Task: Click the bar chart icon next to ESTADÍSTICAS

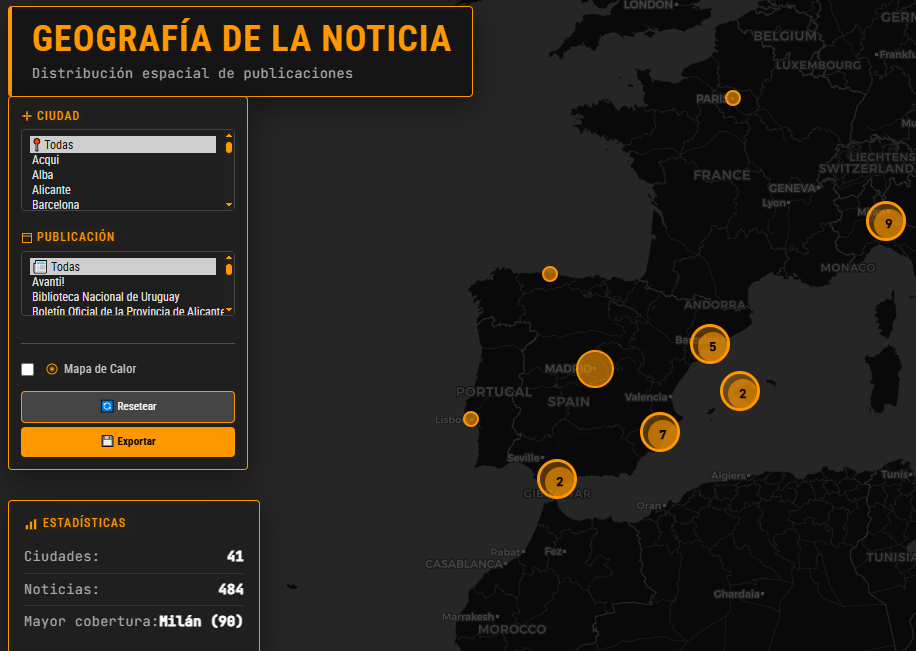Action: tap(30, 522)
